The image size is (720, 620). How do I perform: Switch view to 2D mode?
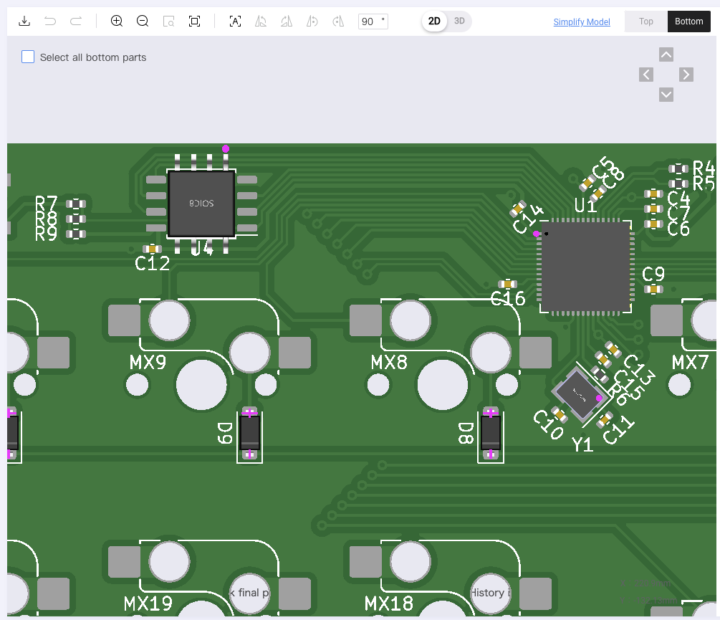434,21
